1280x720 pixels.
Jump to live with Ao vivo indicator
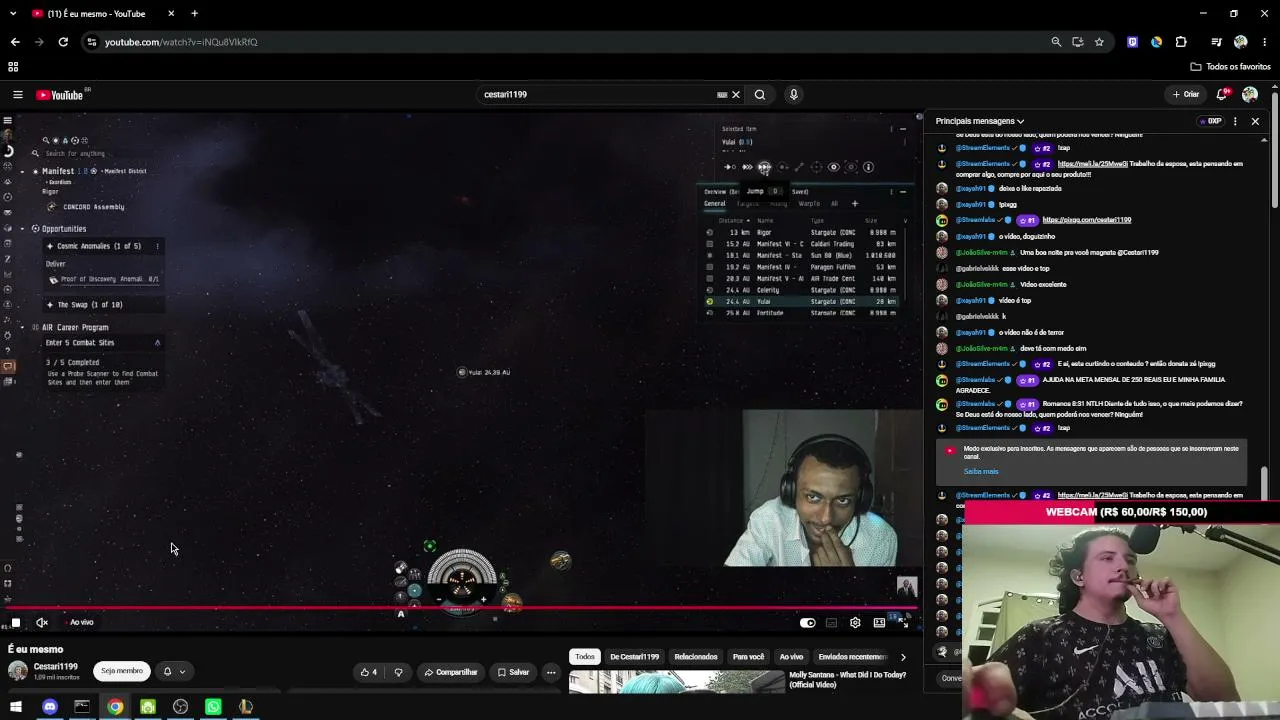[81, 622]
